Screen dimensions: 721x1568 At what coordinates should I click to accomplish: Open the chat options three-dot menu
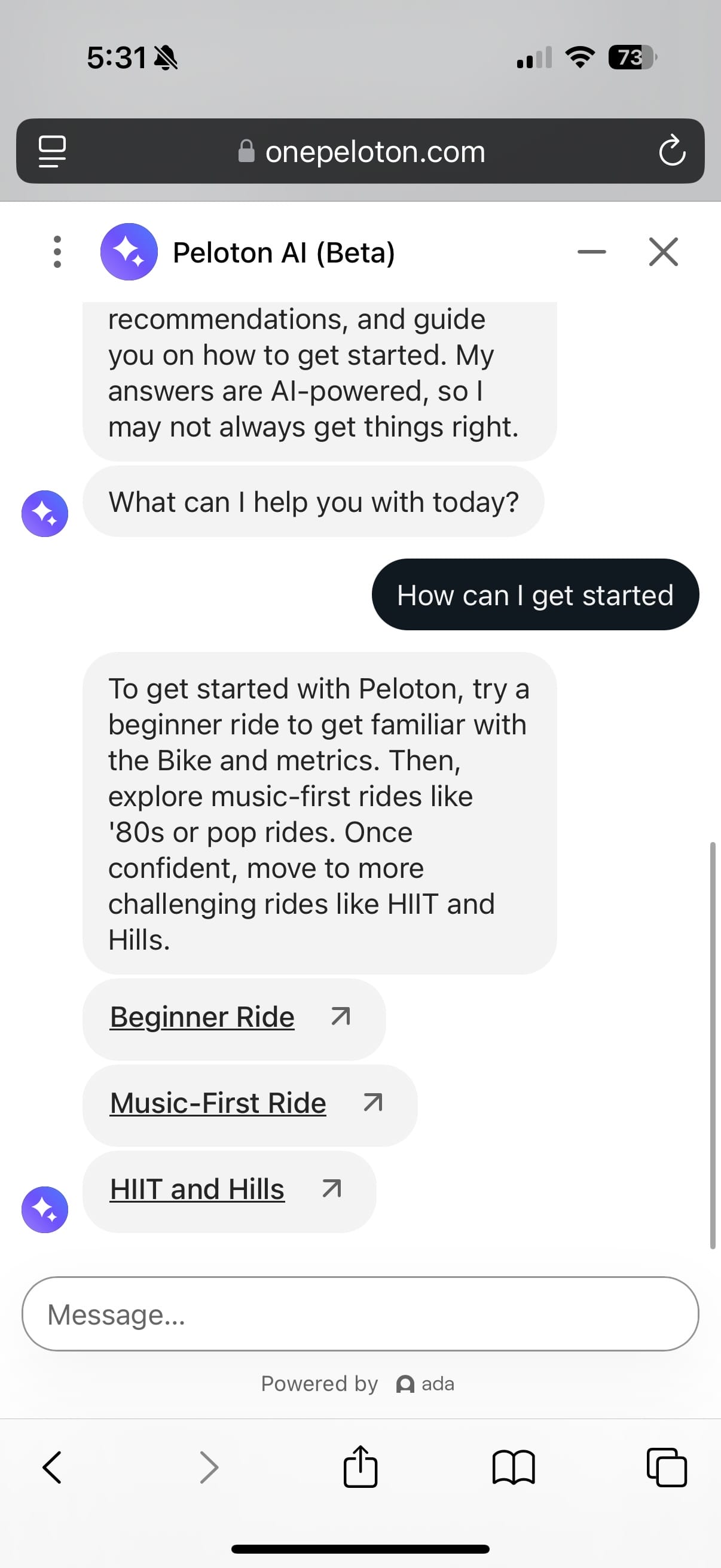[x=57, y=252]
